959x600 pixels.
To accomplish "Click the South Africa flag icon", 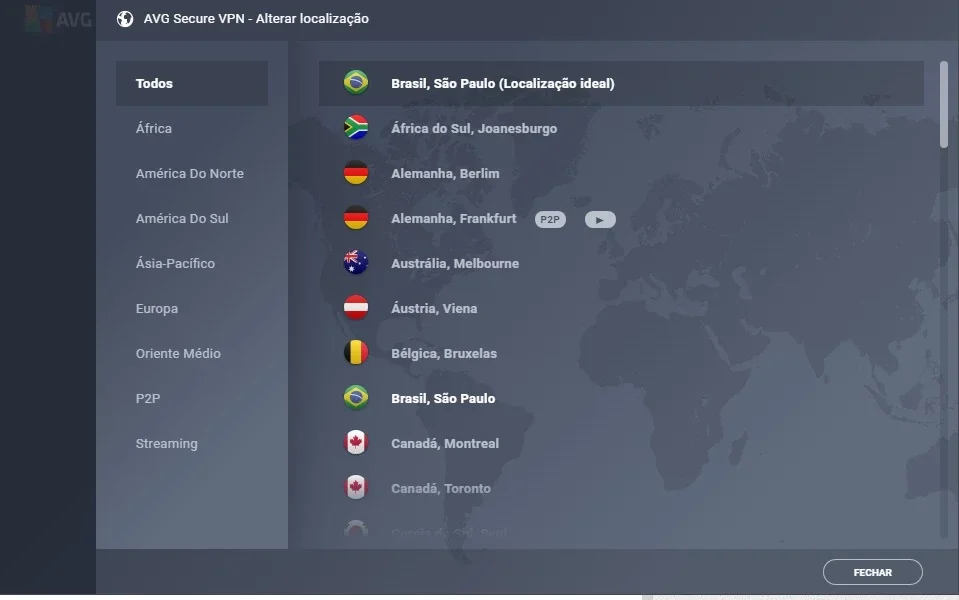I will tap(356, 128).
